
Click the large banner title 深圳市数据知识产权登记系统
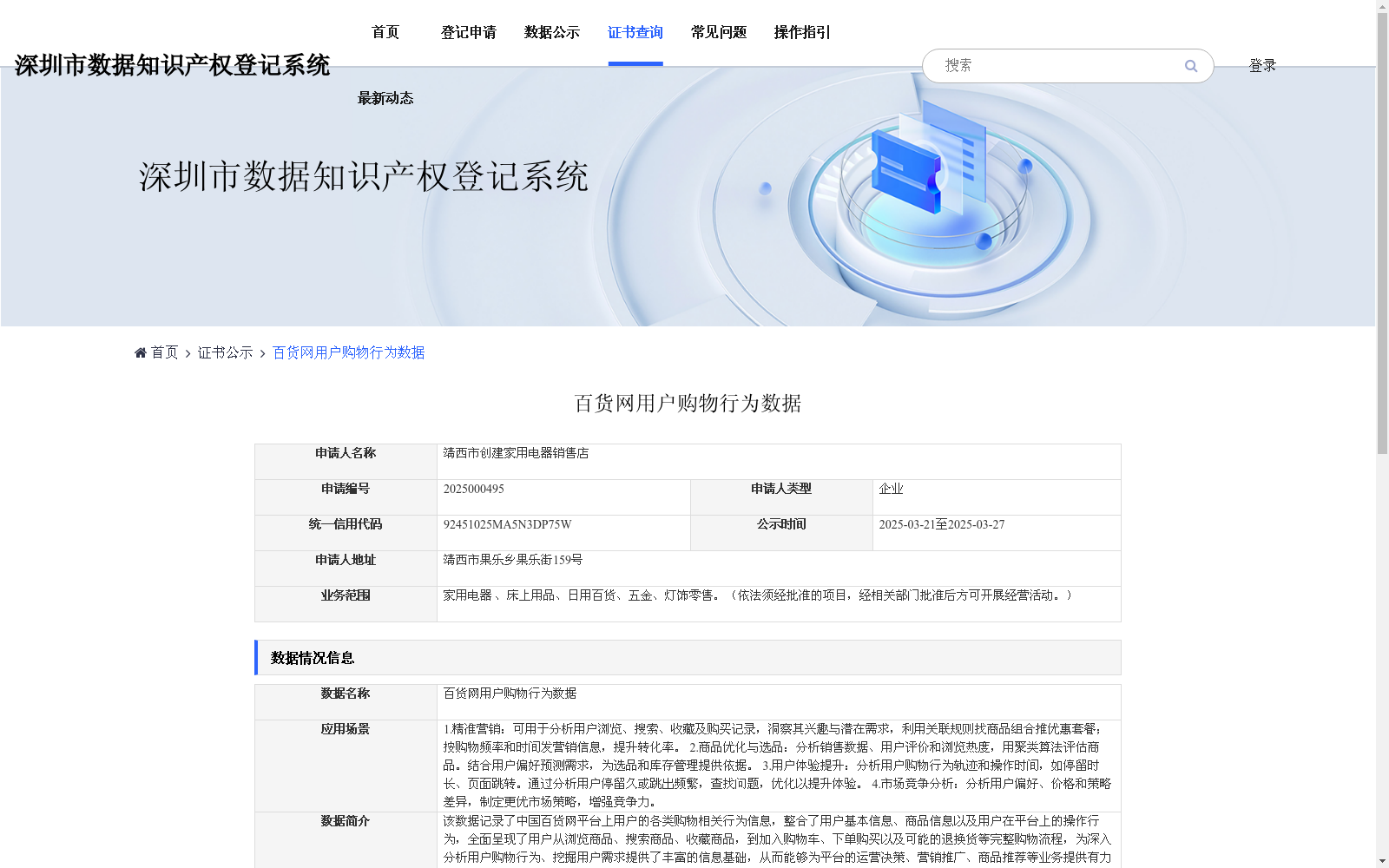click(x=364, y=177)
